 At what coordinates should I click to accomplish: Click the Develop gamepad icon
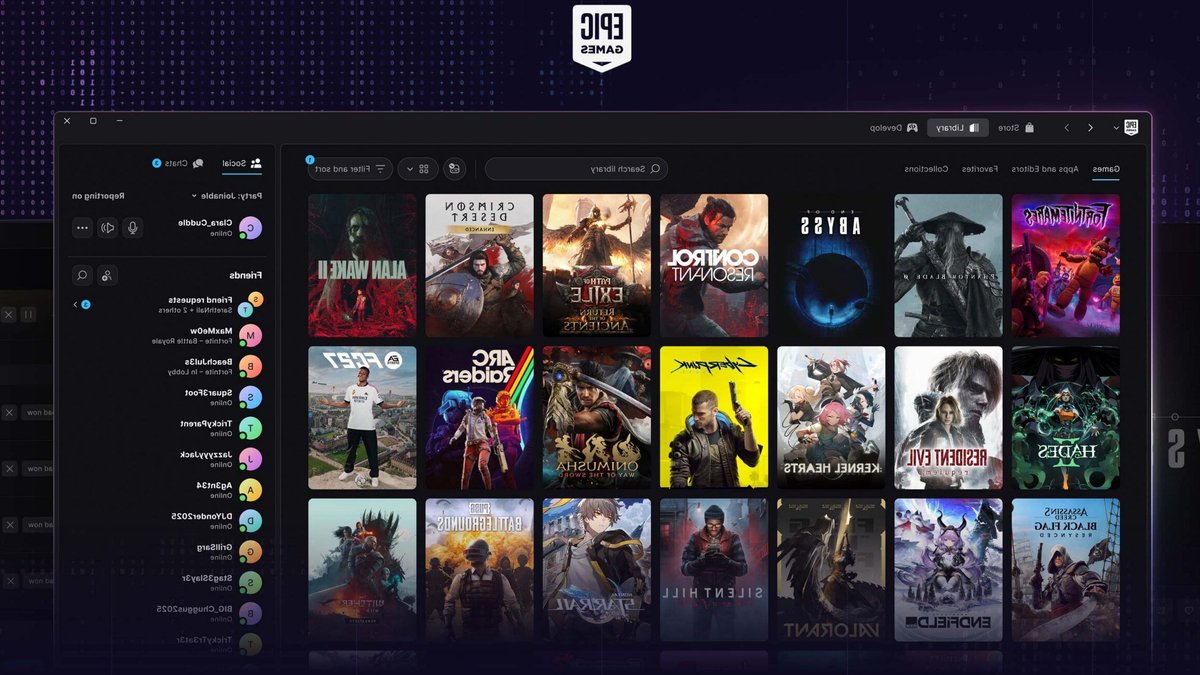tap(913, 128)
